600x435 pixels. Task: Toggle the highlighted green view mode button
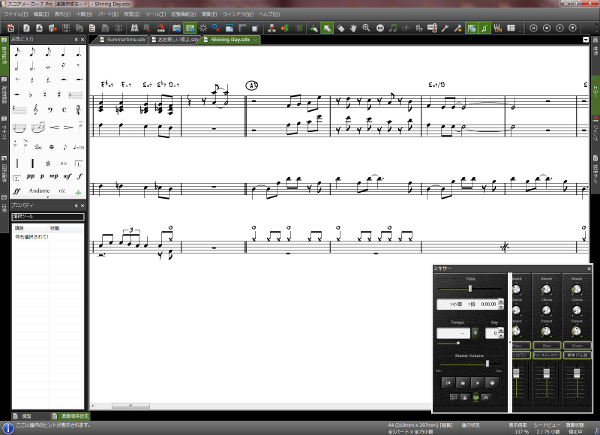coord(190,28)
